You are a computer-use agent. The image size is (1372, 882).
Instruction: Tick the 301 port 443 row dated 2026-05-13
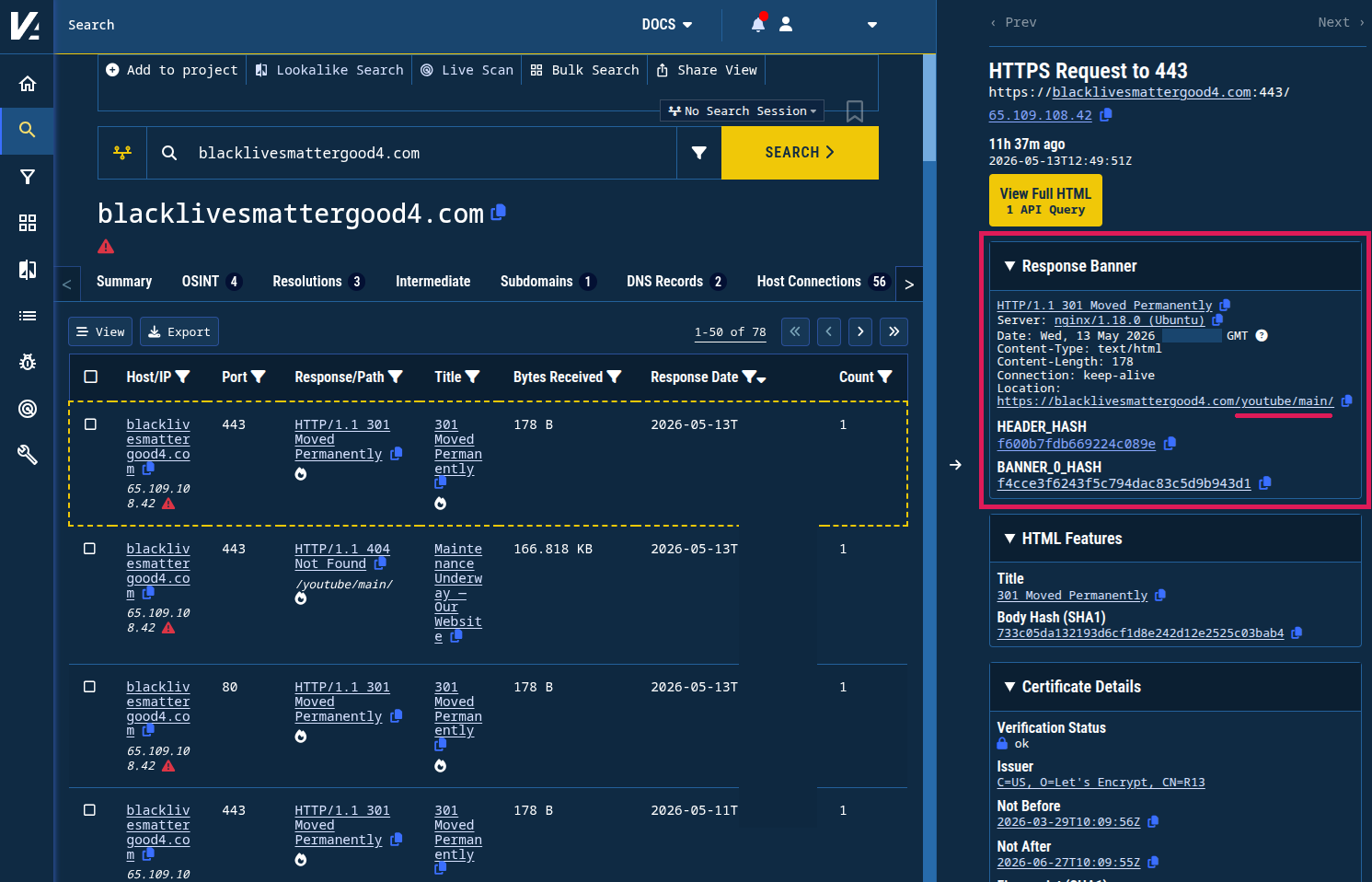click(90, 424)
